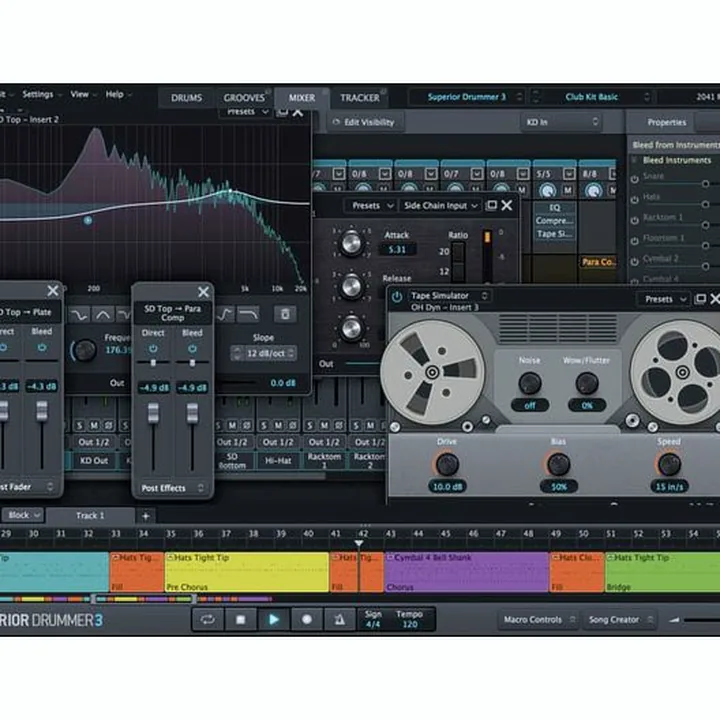The height and width of the screenshot is (720, 720).
Task: Toggle Bleed power in SD Top Plate panel
Action: point(42,348)
